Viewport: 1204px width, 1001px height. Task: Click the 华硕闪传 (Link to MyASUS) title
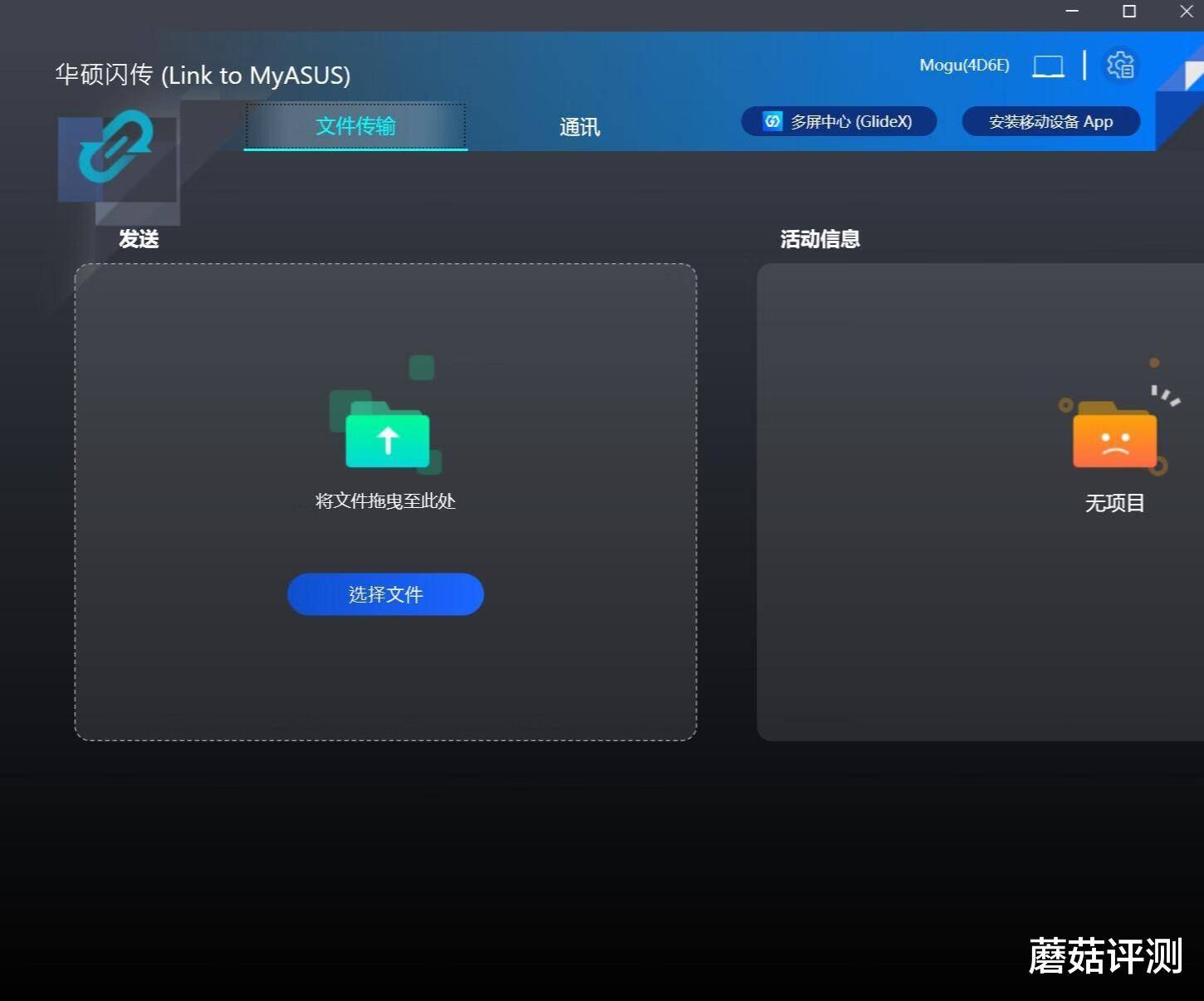[x=203, y=75]
